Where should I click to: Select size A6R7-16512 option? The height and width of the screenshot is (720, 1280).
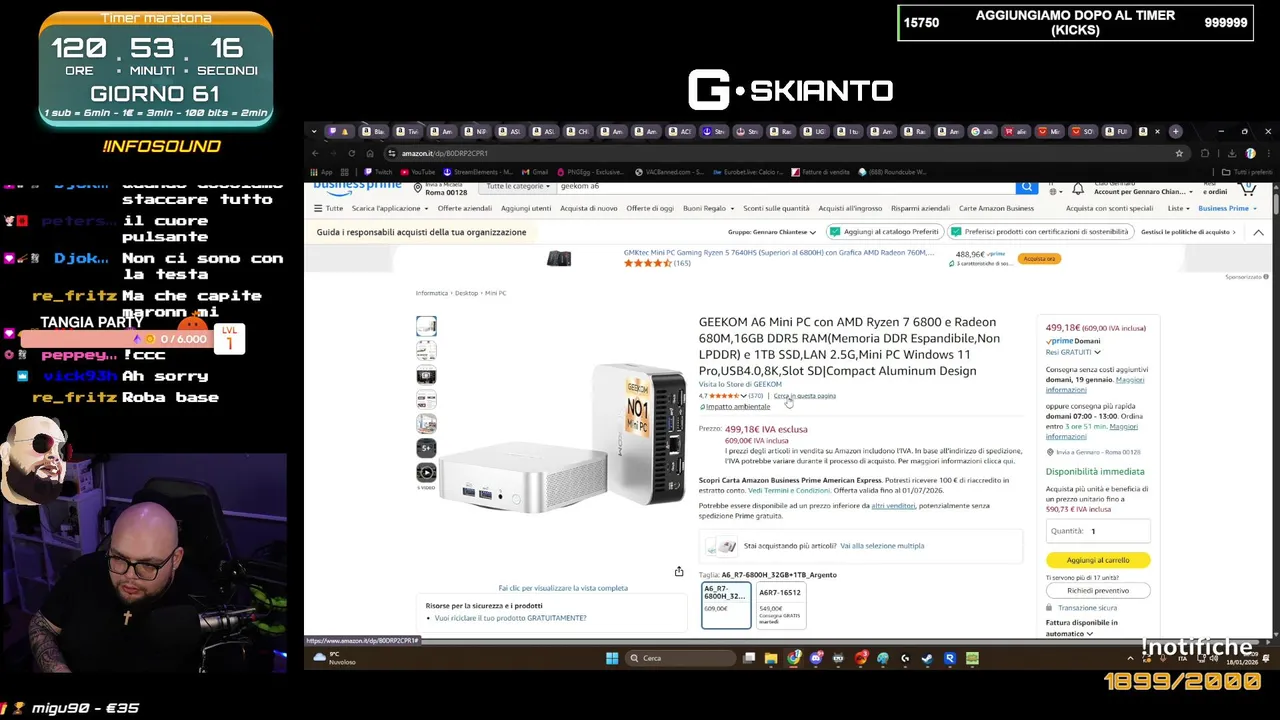coord(780,604)
